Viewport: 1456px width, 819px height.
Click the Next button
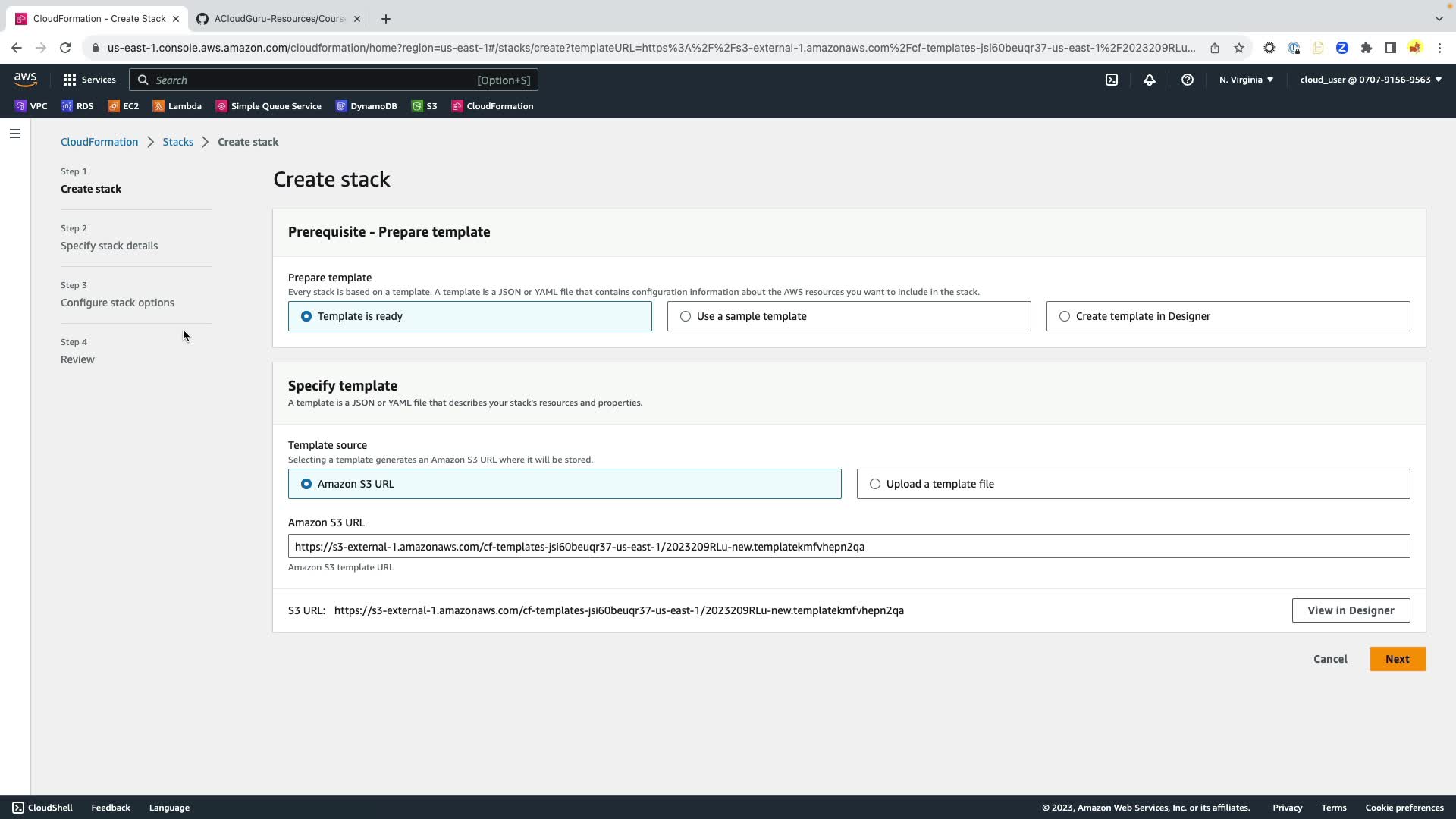(x=1397, y=659)
